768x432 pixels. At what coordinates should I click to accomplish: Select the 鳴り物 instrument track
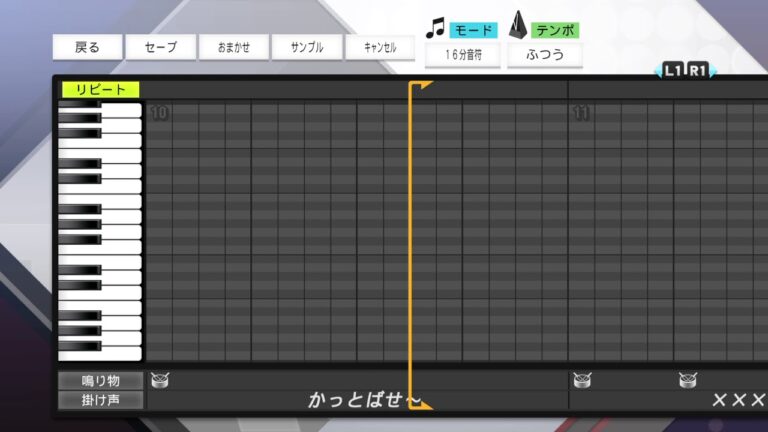coord(100,381)
